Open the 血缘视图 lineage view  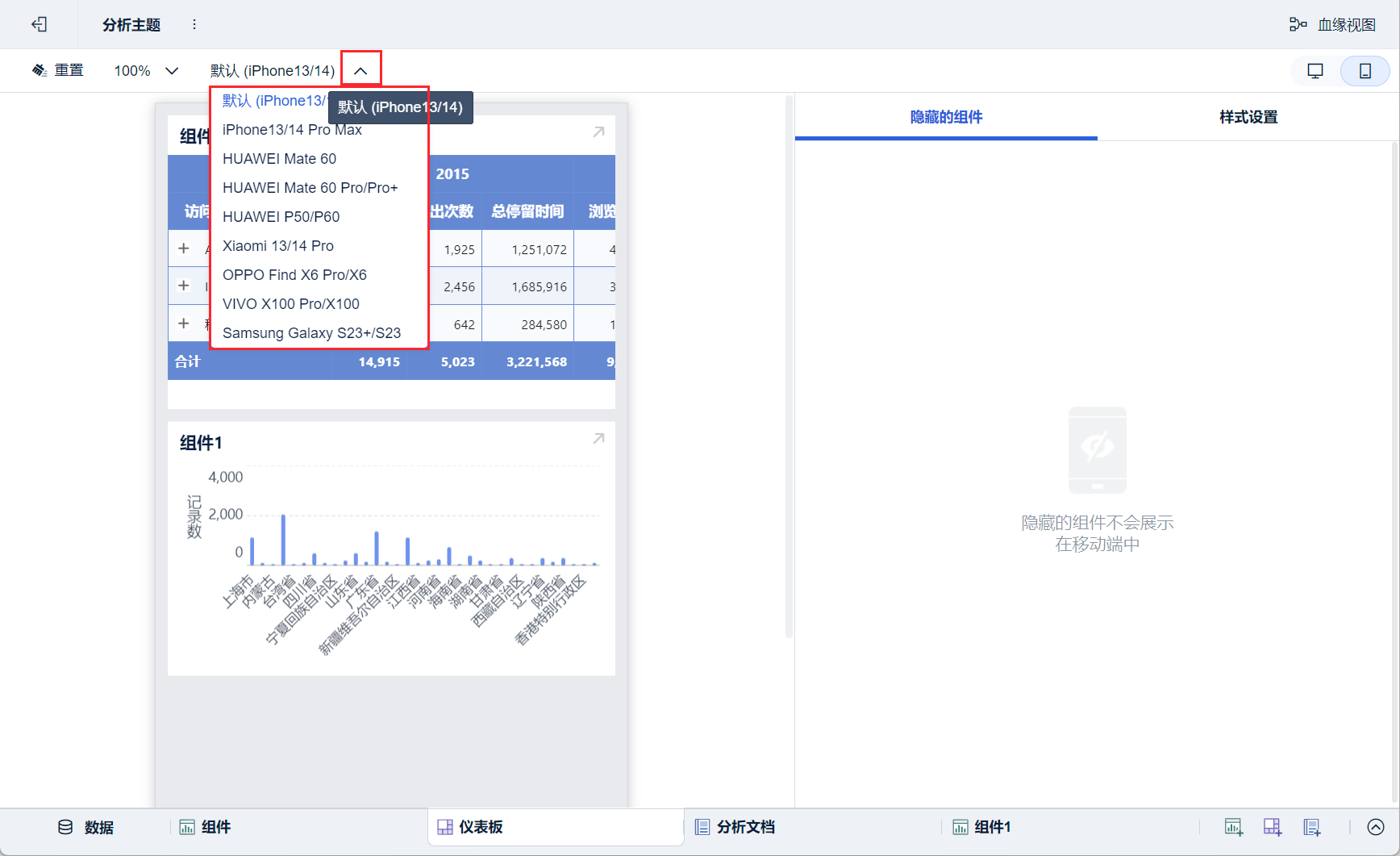[x=1332, y=24]
